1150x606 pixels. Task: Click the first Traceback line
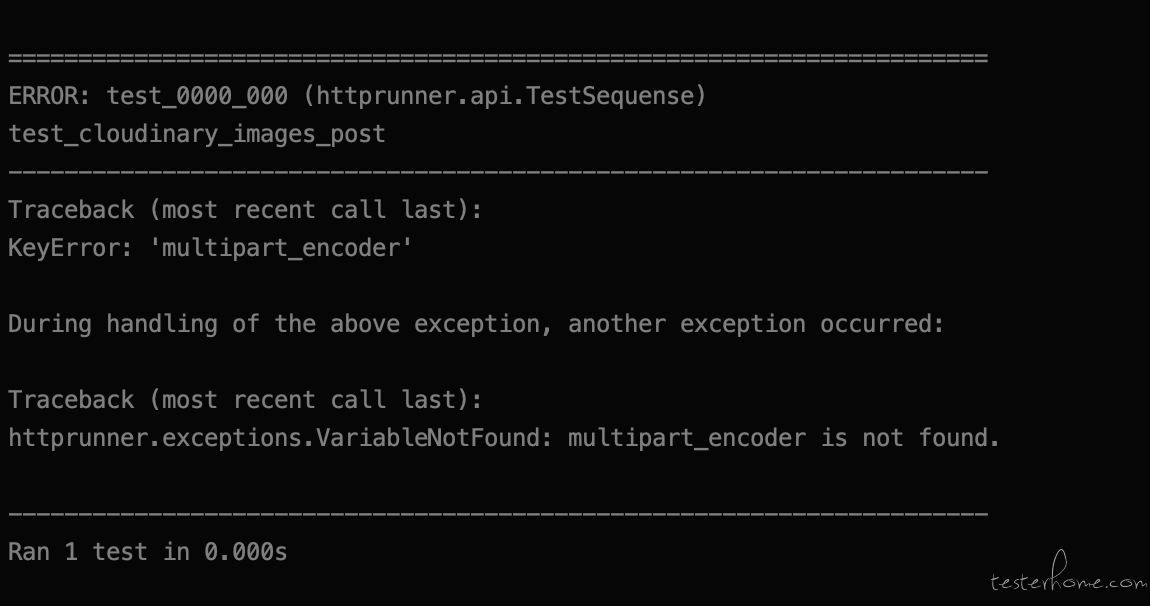pyautogui.click(x=245, y=210)
